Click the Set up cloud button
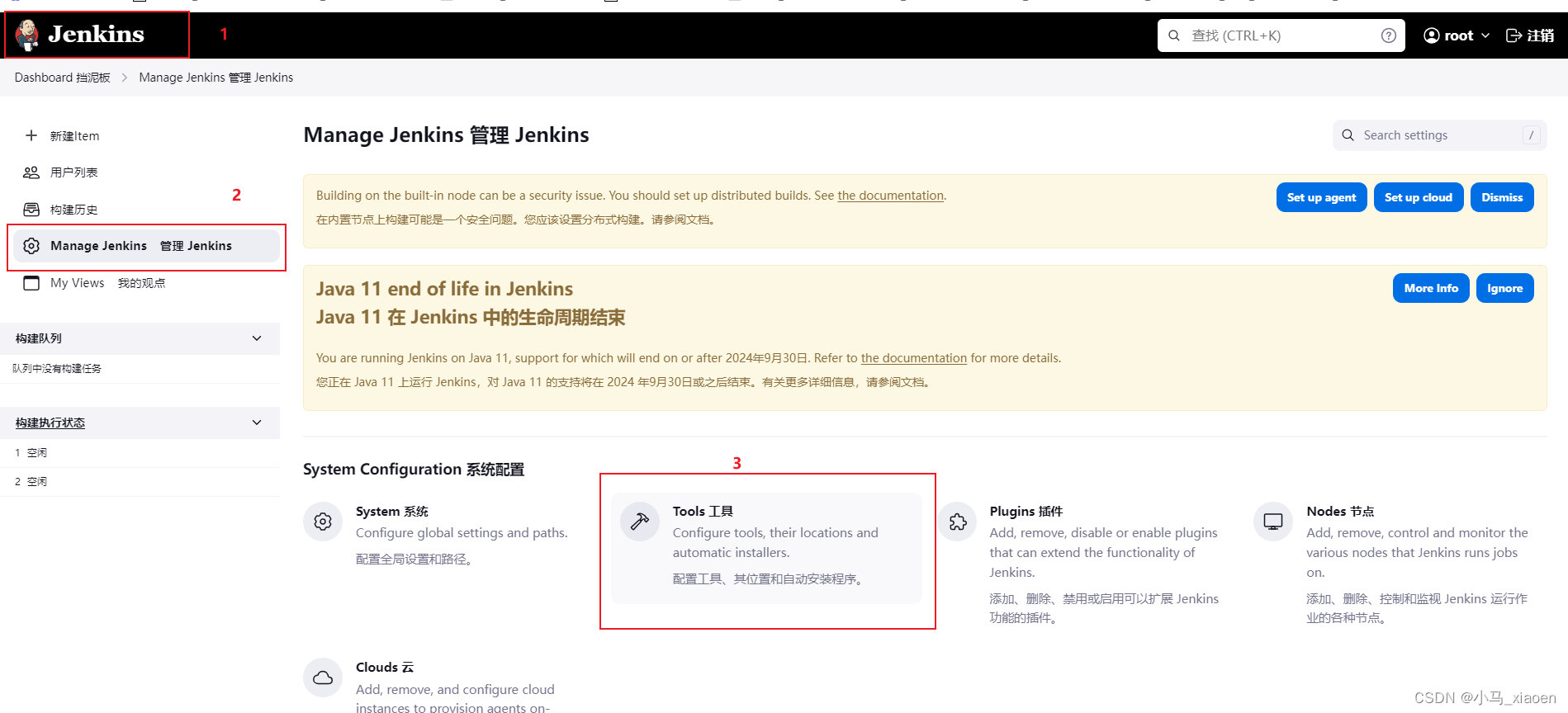Image resolution: width=1568 pixels, height=713 pixels. (1418, 197)
